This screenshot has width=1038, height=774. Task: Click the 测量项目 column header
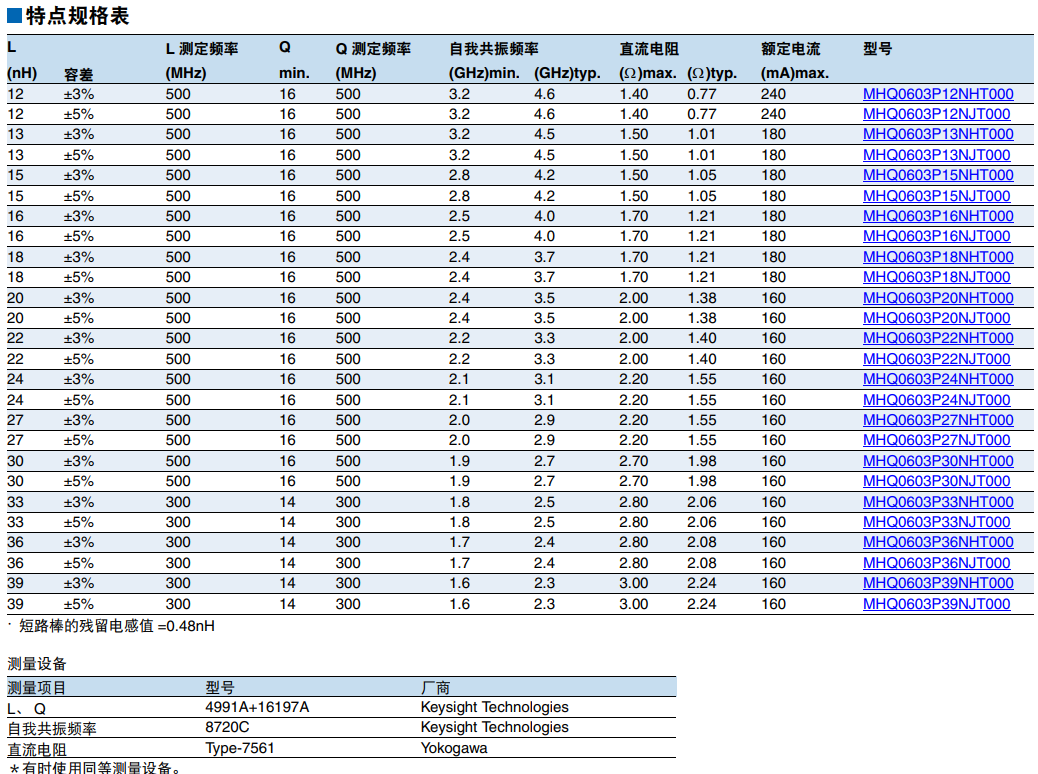[x=37, y=687]
